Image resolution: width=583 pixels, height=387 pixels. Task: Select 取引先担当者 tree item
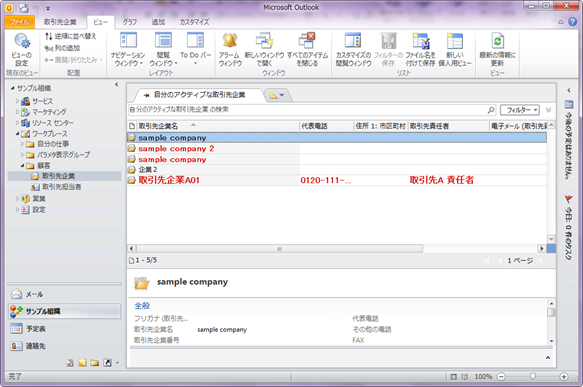pyautogui.click(x=61, y=187)
